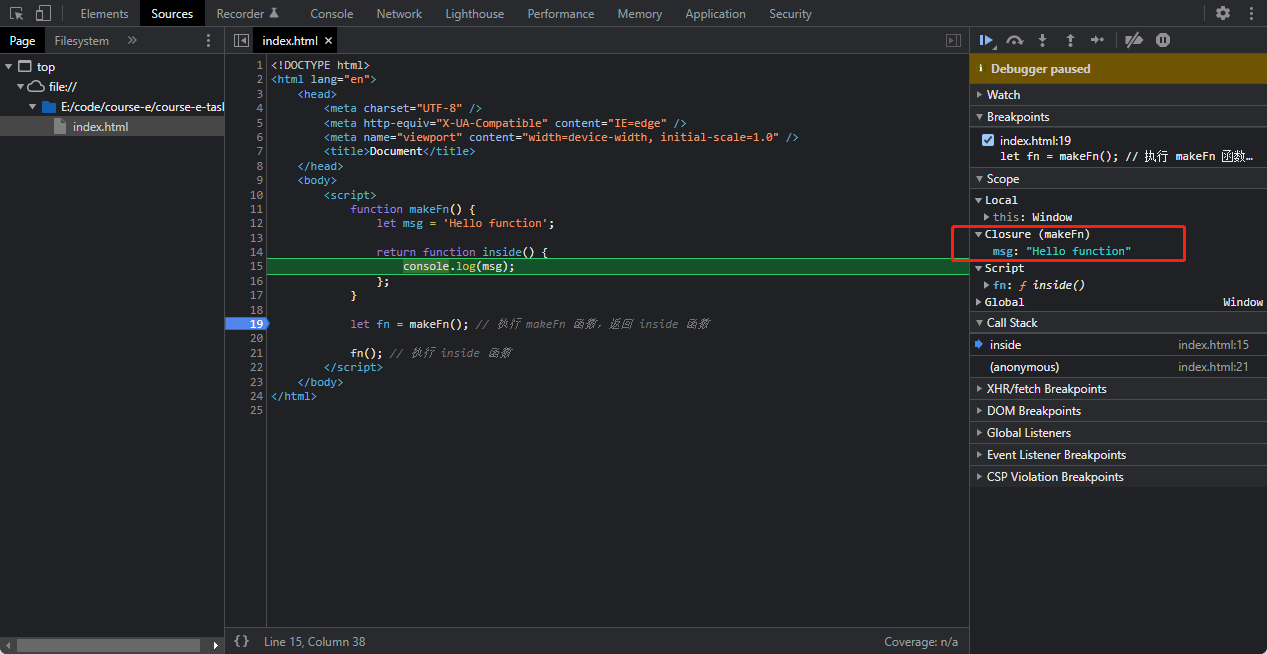Click the navigator horizontal scrollbar

(x=108, y=646)
